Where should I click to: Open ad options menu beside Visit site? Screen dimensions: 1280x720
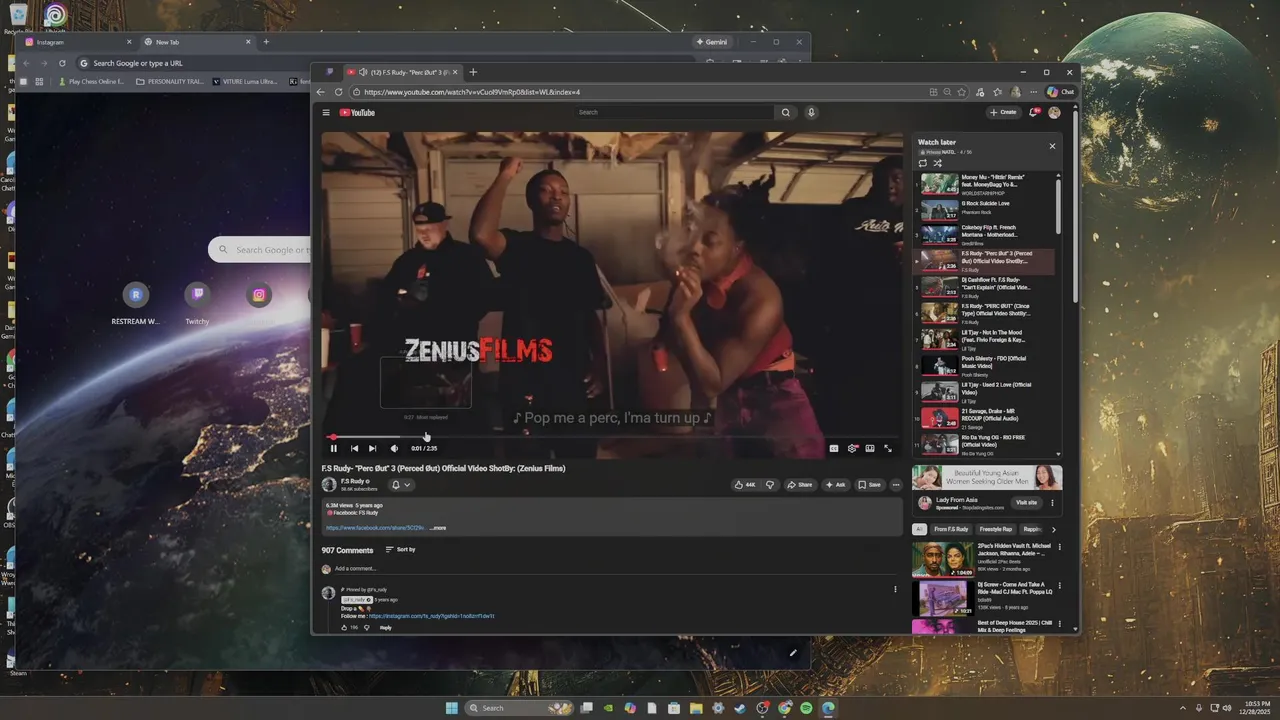click(x=1052, y=503)
